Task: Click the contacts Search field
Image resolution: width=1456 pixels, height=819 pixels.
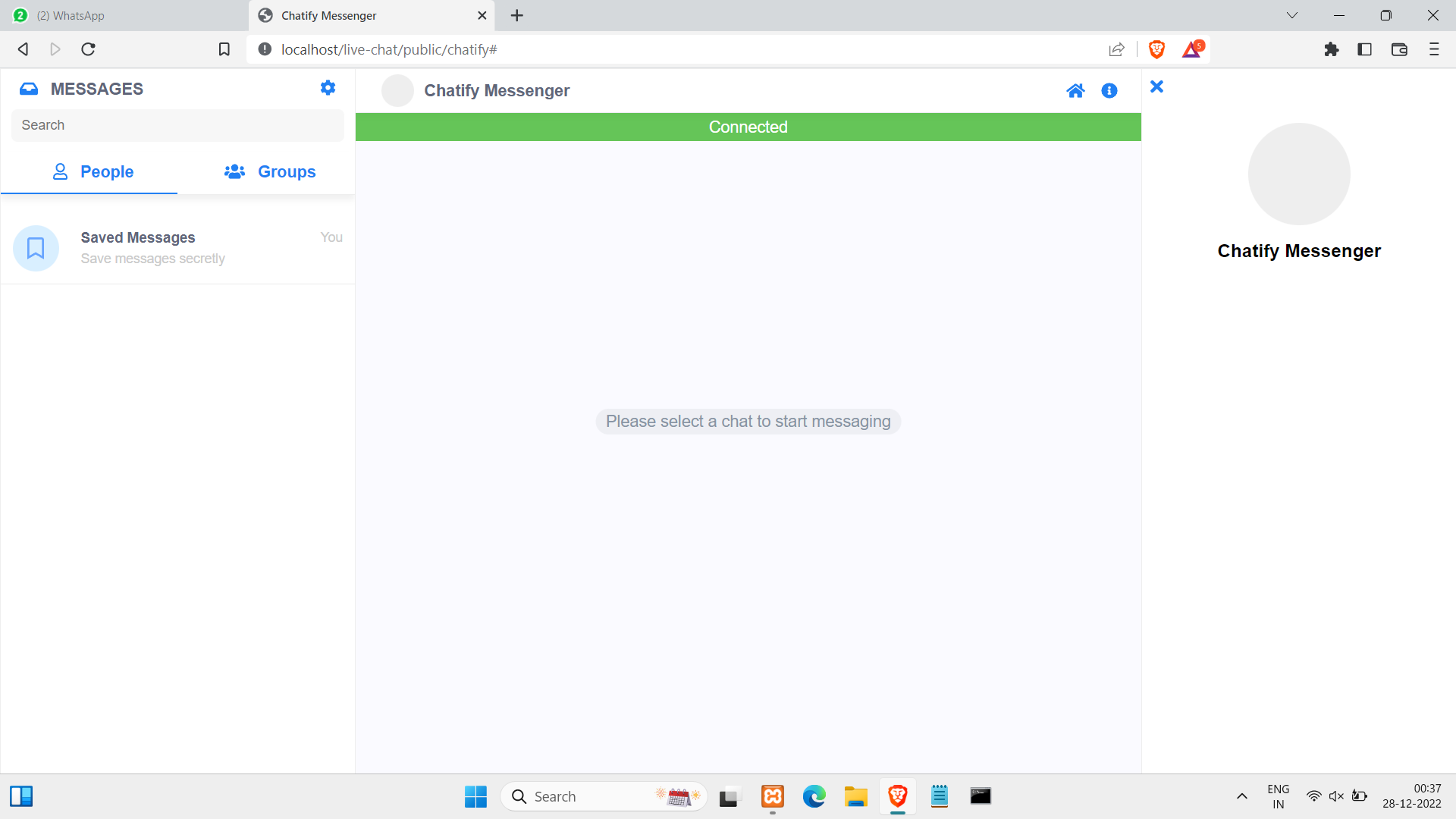Action: pos(177,125)
